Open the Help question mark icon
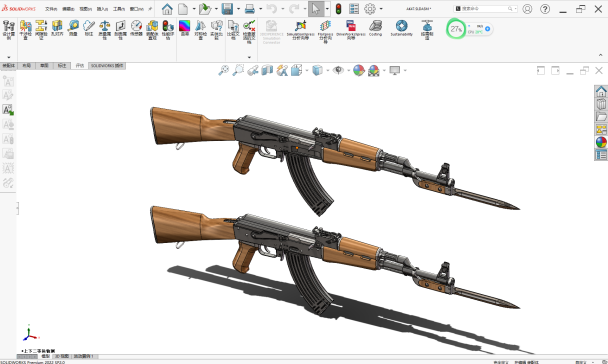Viewport: 608px width, 364px height. click(x=545, y=9)
